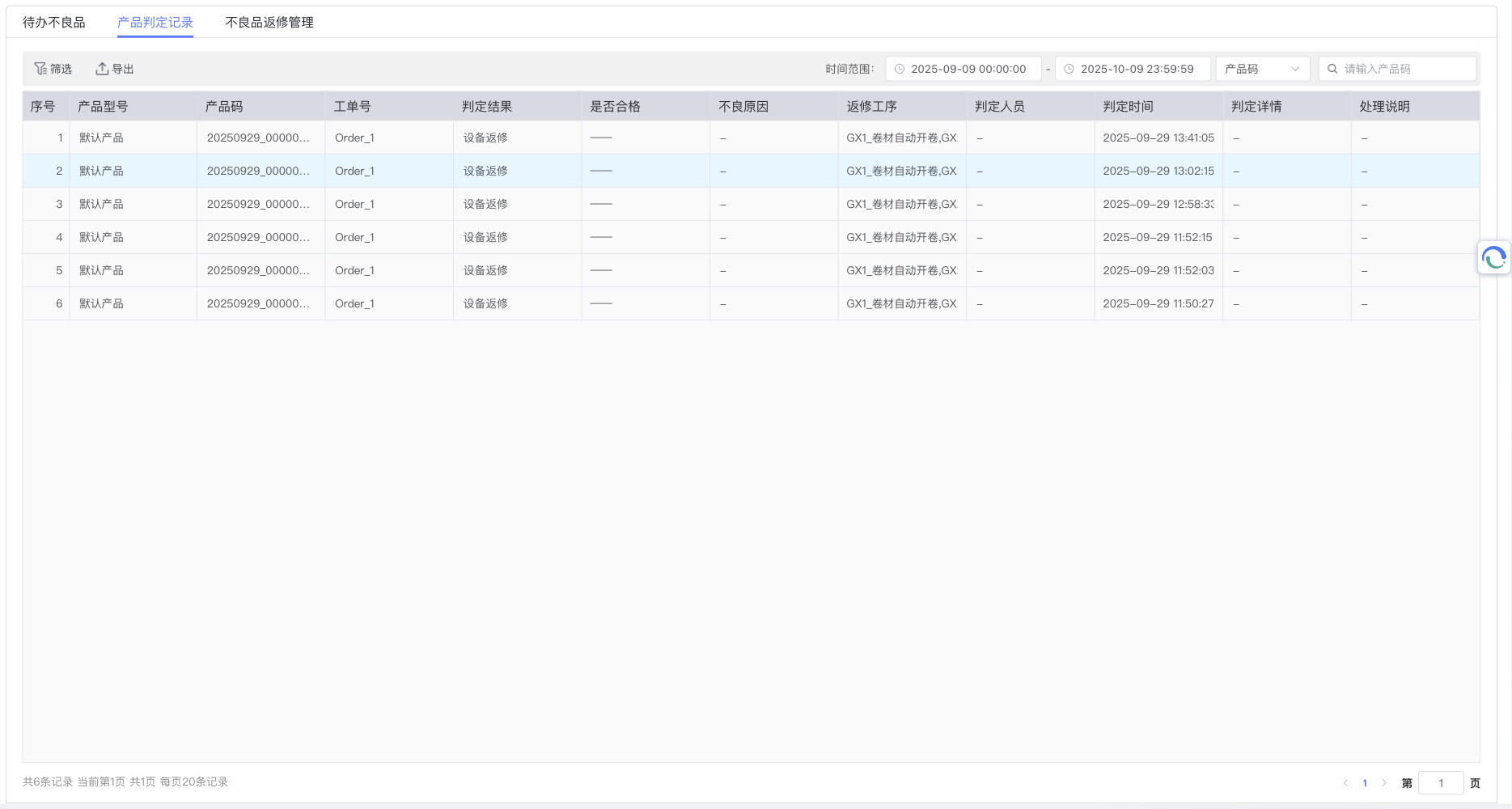The width and height of the screenshot is (1512, 809).
Task: Go to next page arrow
Action: 1384,783
